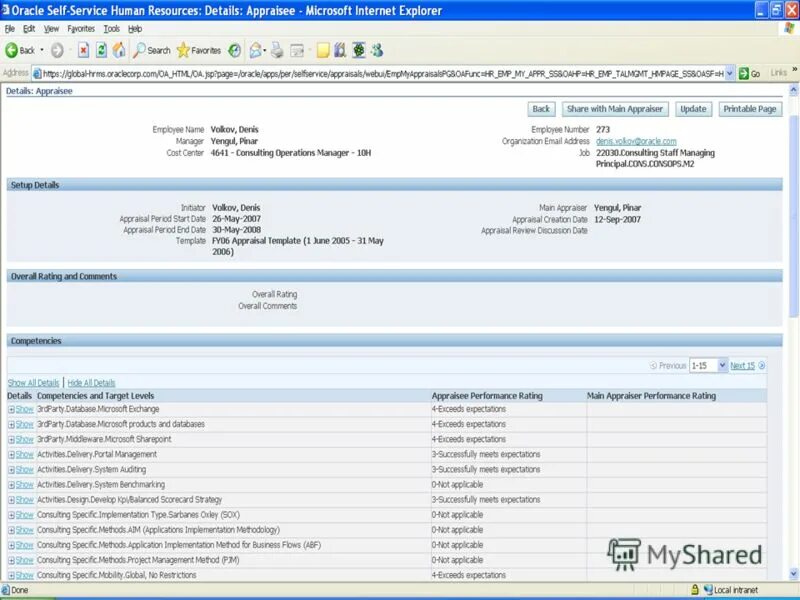The image size is (800, 600).
Task: Open the Help menu
Action: tap(135, 29)
